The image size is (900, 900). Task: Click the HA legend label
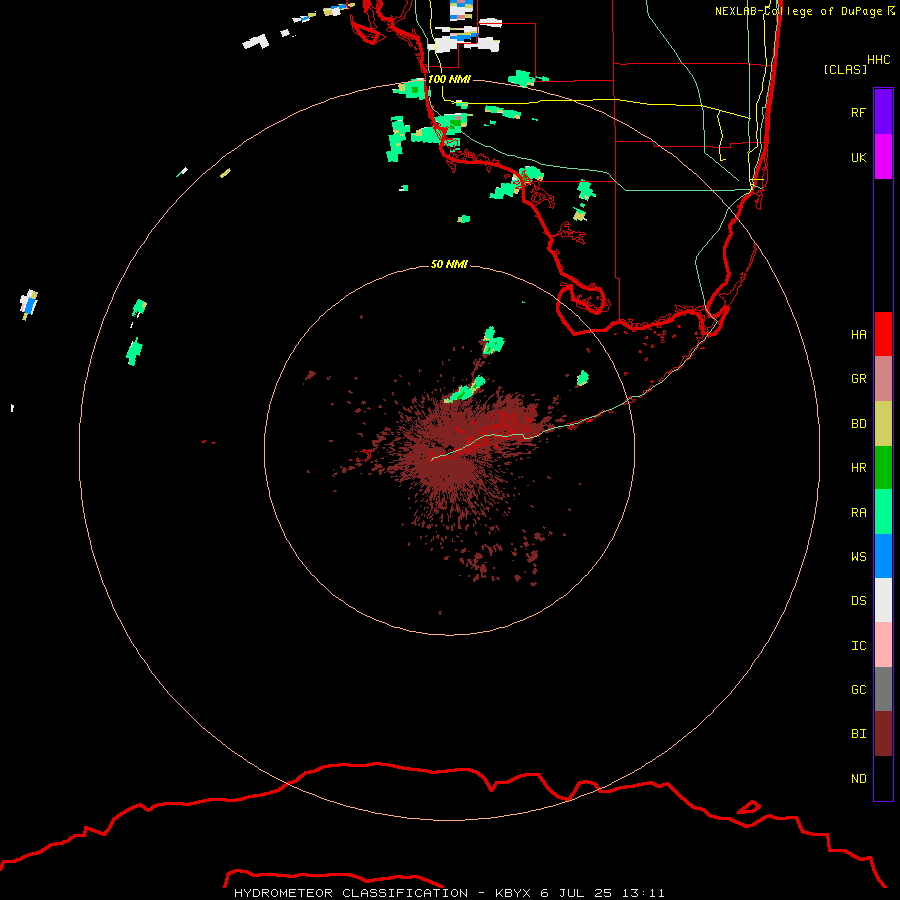click(x=858, y=335)
